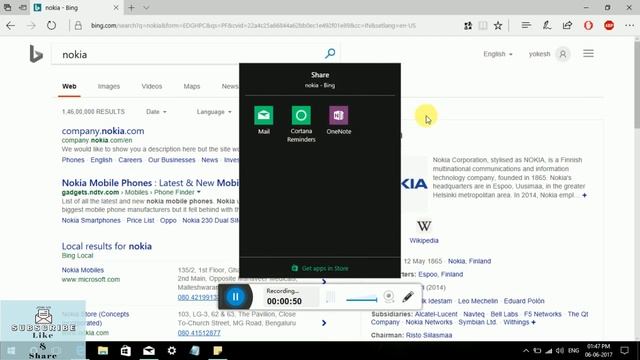The image size is (640, 360).
Task: Switch to Images results tab
Action: 109,86
